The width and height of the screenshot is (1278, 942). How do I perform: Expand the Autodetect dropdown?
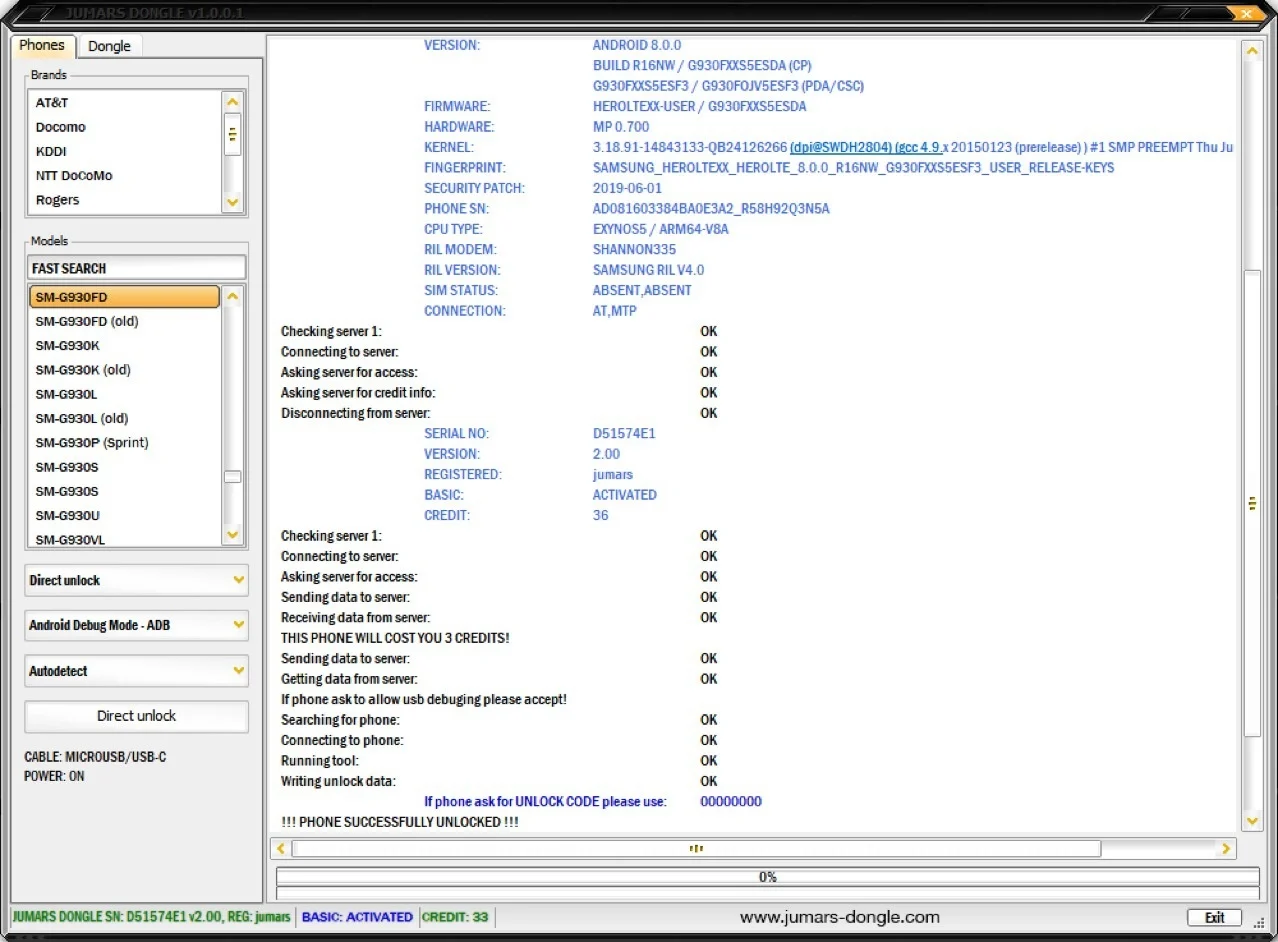coord(238,671)
